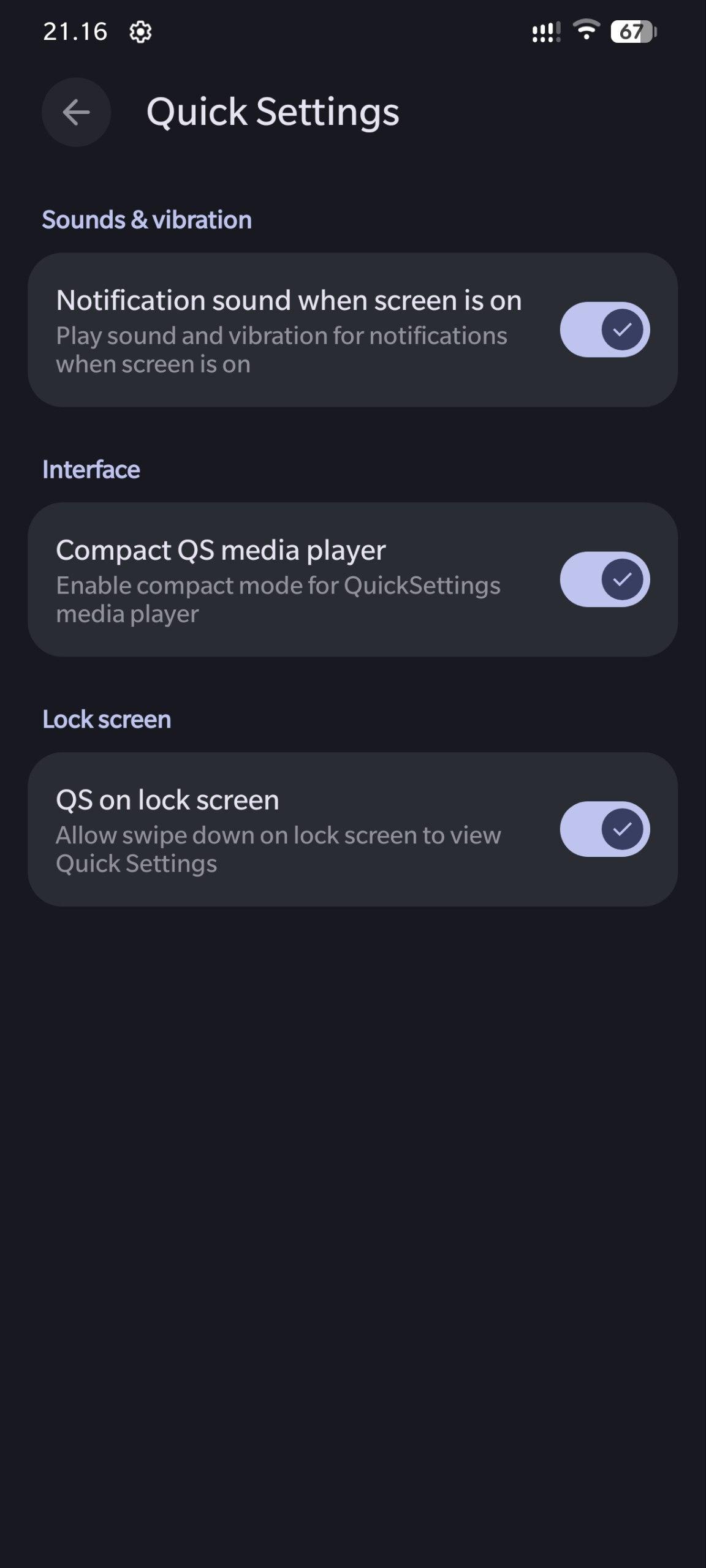Select the Interface section header
This screenshot has width=706, height=1568.
(x=91, y=470)
